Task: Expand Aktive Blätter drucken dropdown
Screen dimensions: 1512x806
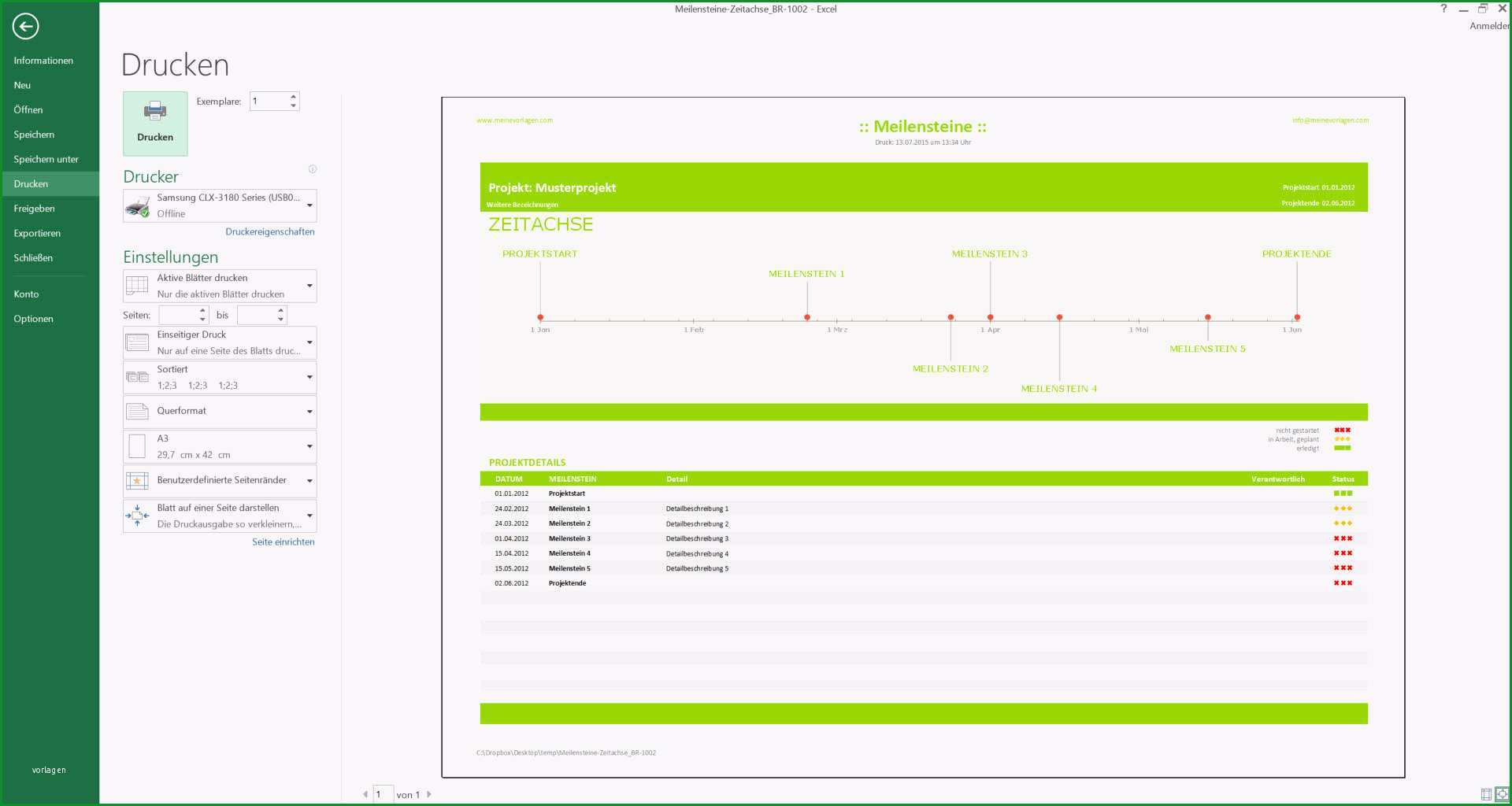Action: coord(220,286)
